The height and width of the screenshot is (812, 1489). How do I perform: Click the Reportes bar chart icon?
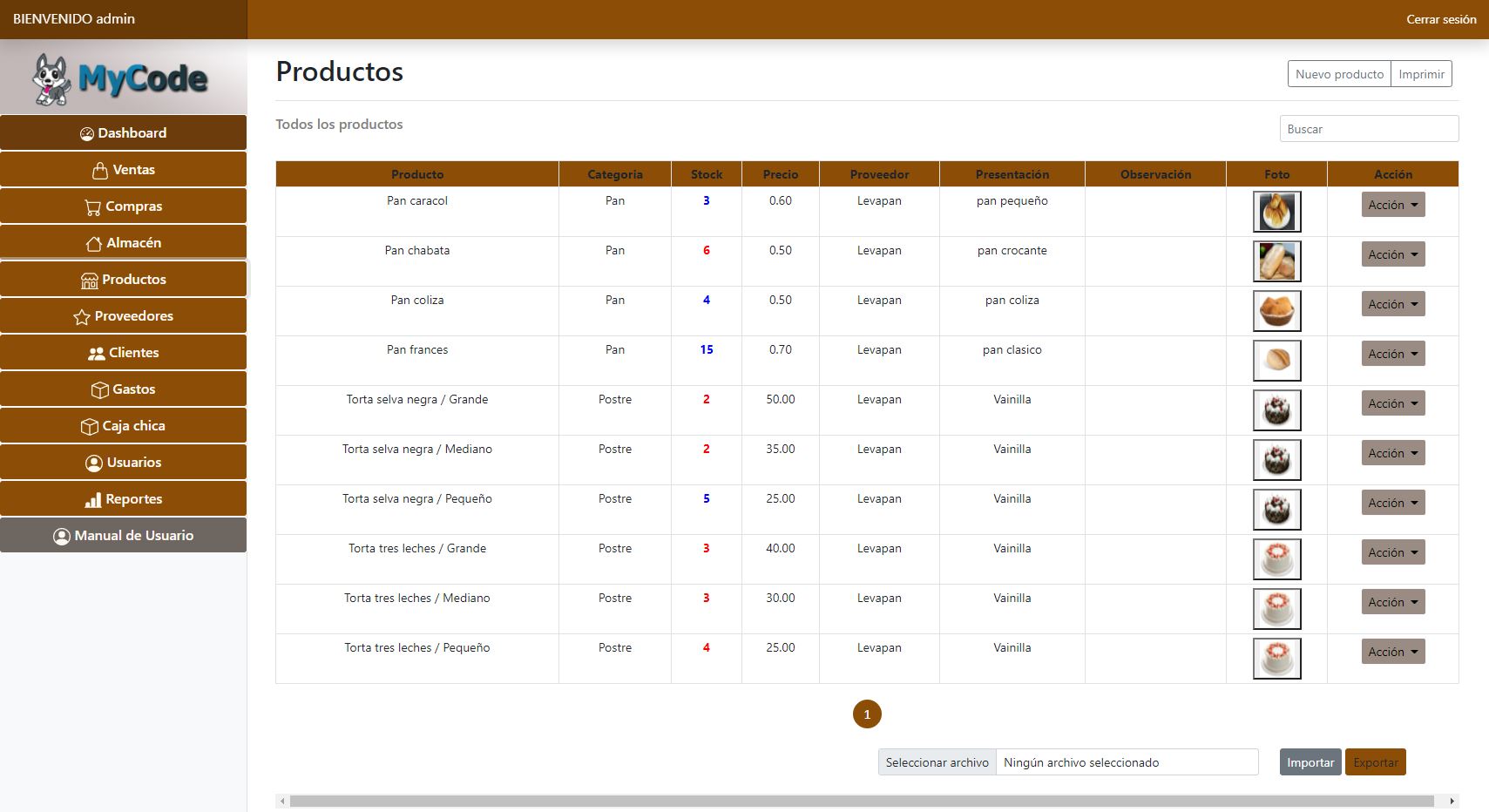coord(93,500)
